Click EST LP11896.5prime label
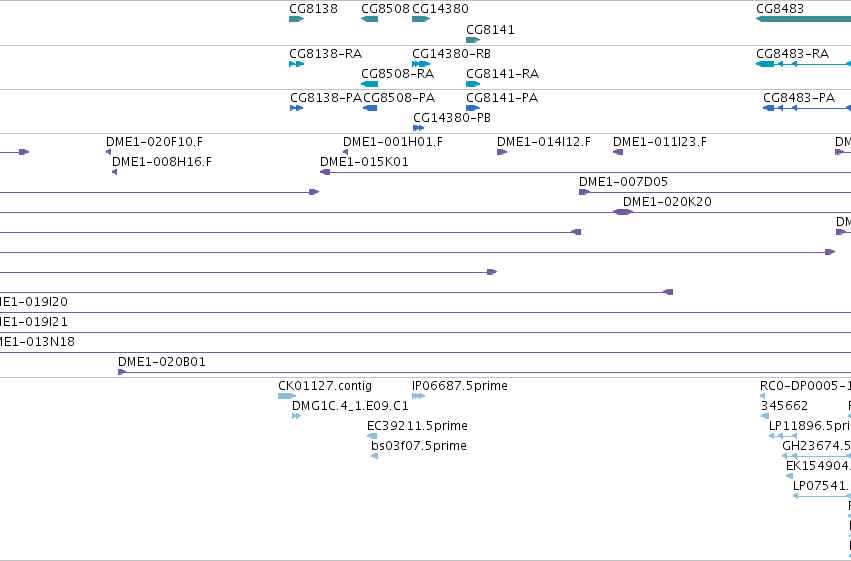This screenshot has width=851, height=561. [x=810, y=426]
